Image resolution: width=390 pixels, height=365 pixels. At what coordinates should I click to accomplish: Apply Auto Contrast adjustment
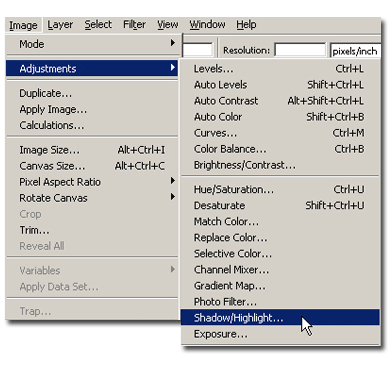(280, 101)
